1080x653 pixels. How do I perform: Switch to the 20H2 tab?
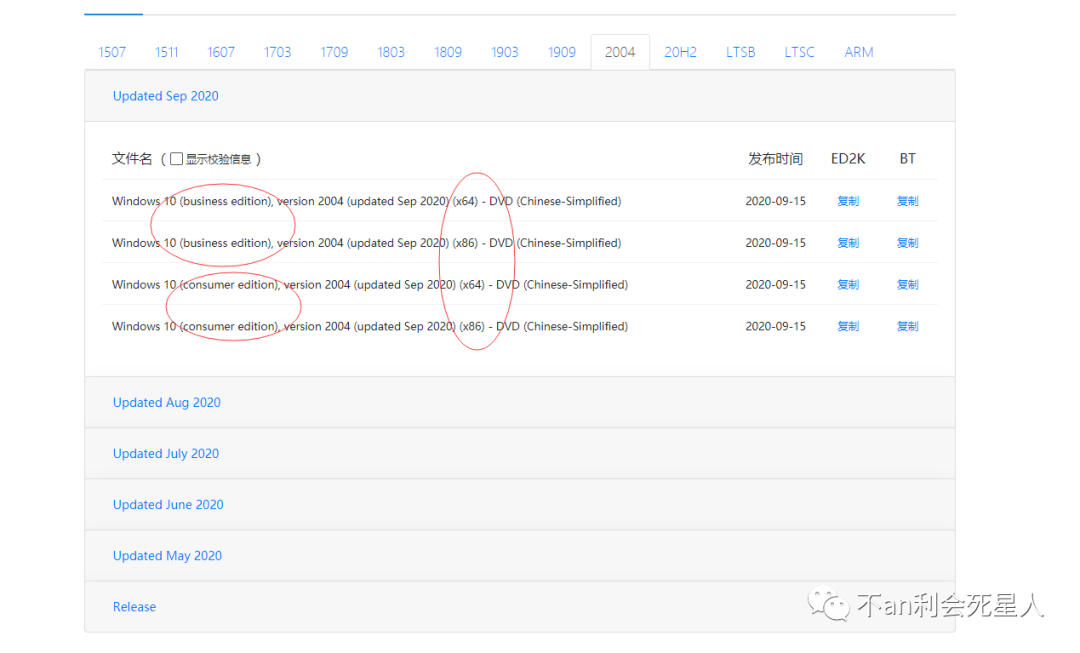point(680,52)
